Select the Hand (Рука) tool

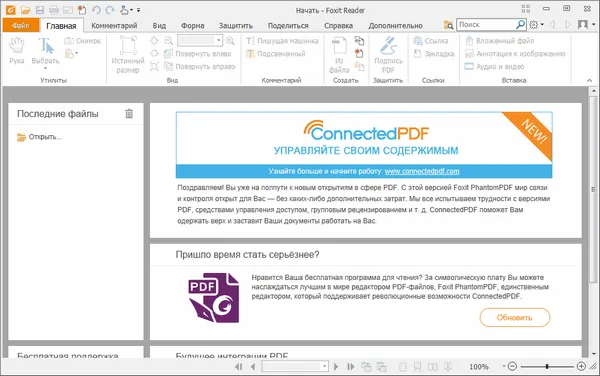pos(16,50)
